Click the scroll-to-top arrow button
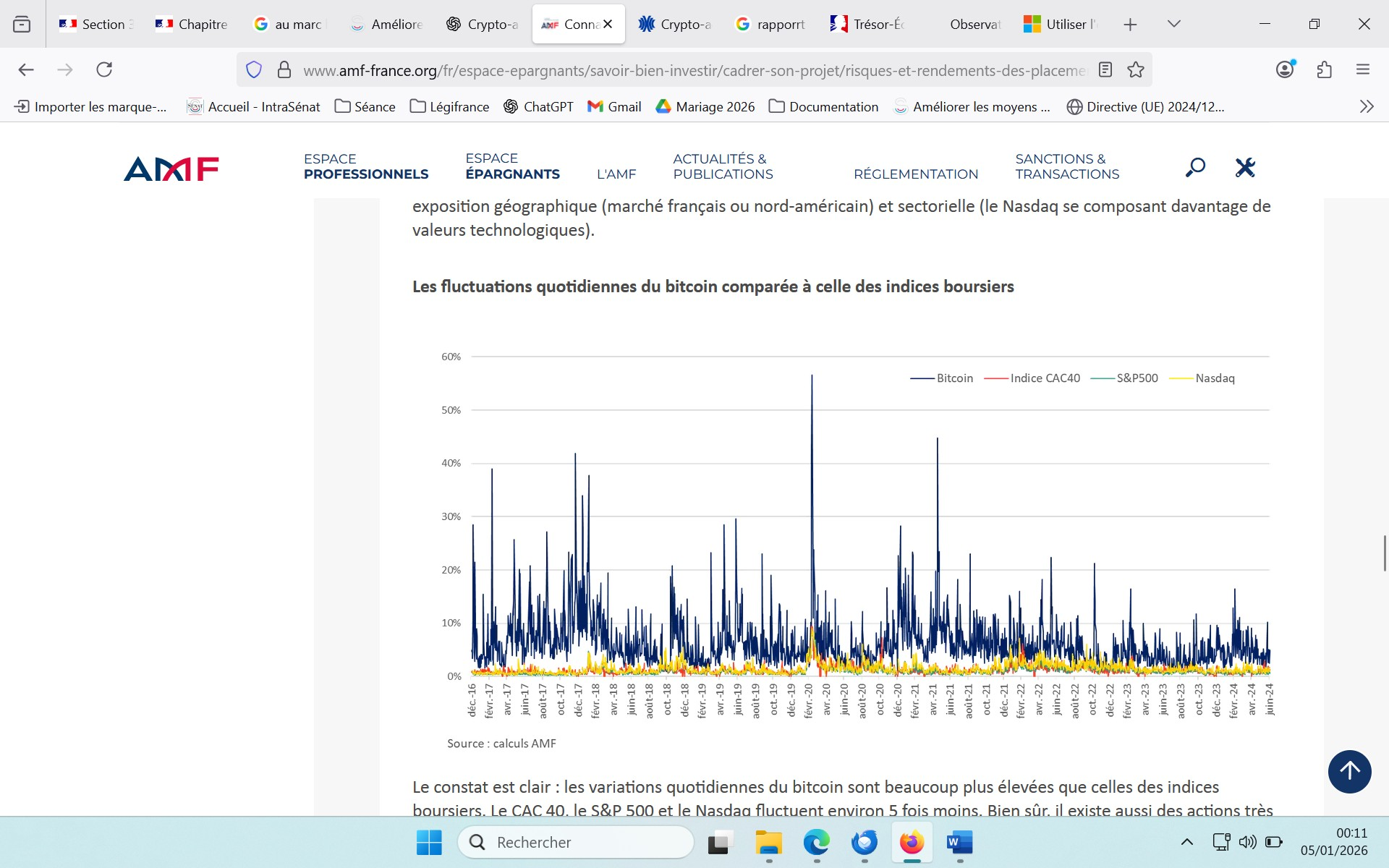The image size is (1389, 868). tap(1349, 772)
